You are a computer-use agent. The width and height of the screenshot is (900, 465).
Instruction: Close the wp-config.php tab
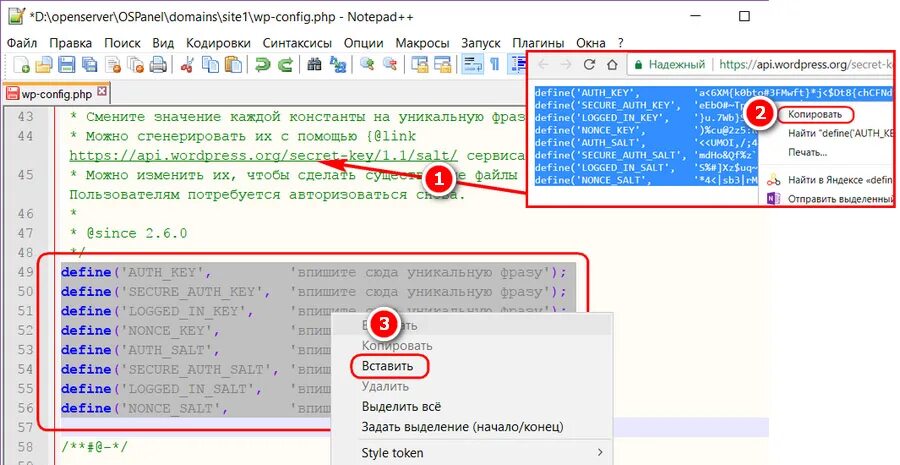click(102, 91)
